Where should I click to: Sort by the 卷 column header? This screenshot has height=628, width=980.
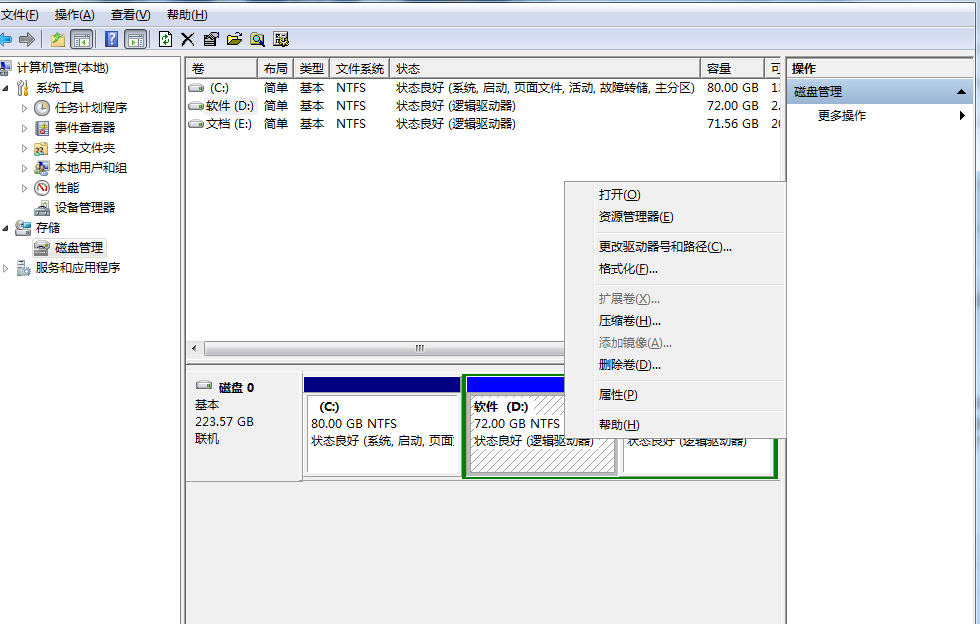click(222, 69)
